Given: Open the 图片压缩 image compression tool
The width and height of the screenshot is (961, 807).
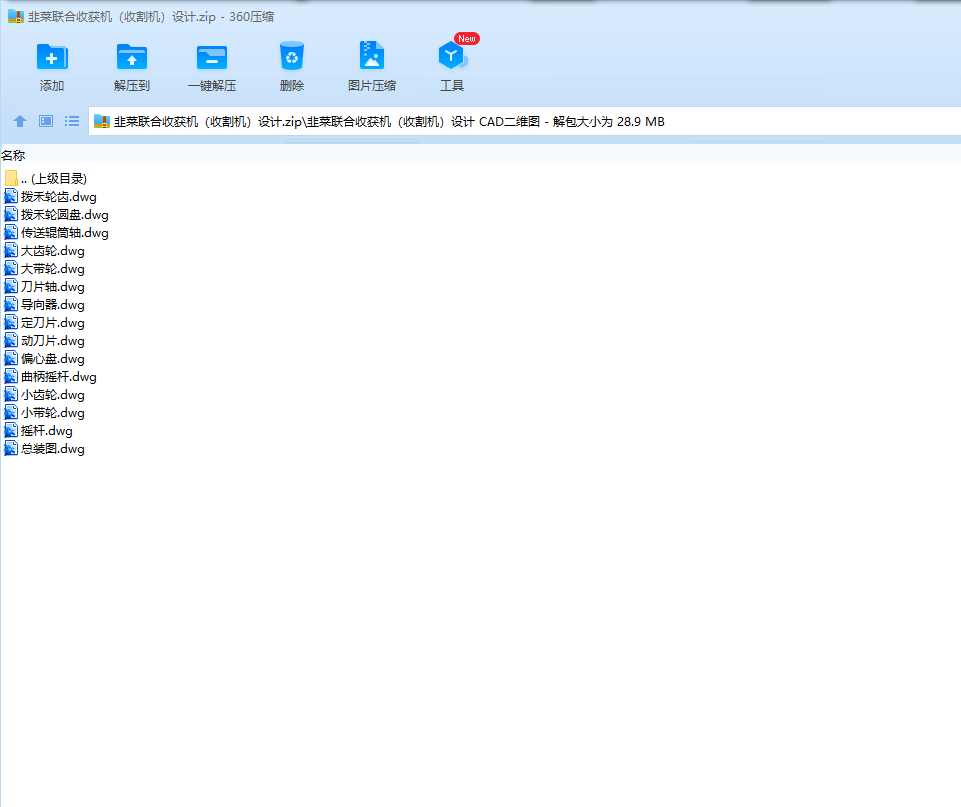Looking at the screenshot, I should pyautogui.click(x=372, y=66).
